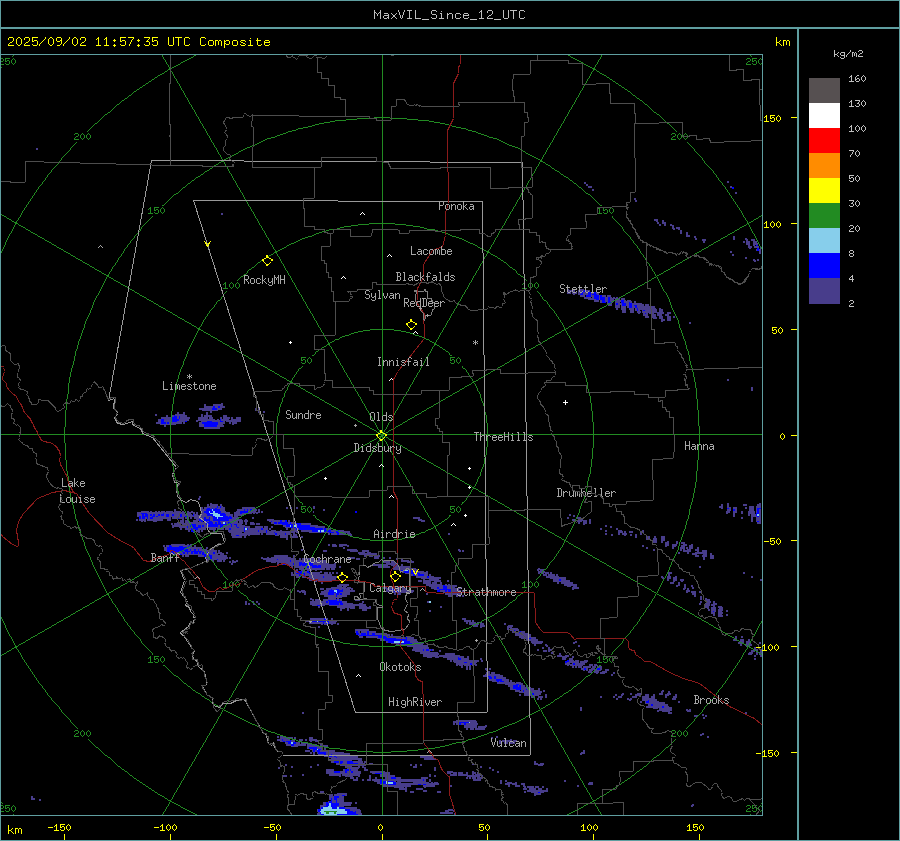Click the orange 50-70 legend swatch
Image resolution: width=900 pixels, height=841 pixels.
point(824,166)
